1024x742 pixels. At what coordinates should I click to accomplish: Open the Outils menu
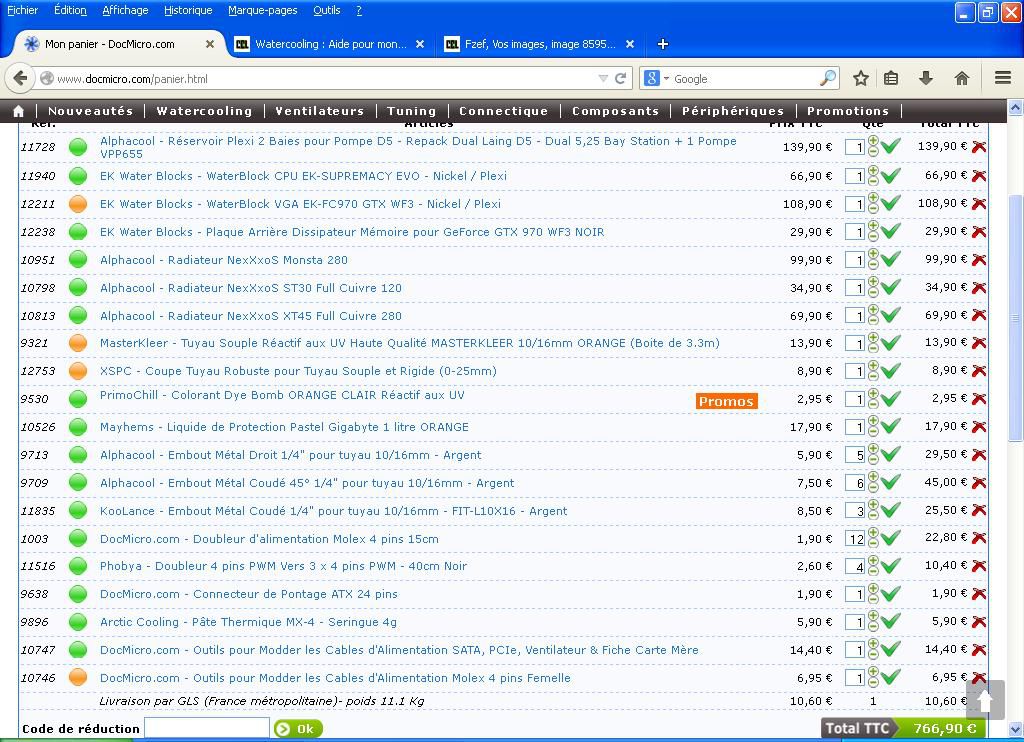(x=327, y=10)
